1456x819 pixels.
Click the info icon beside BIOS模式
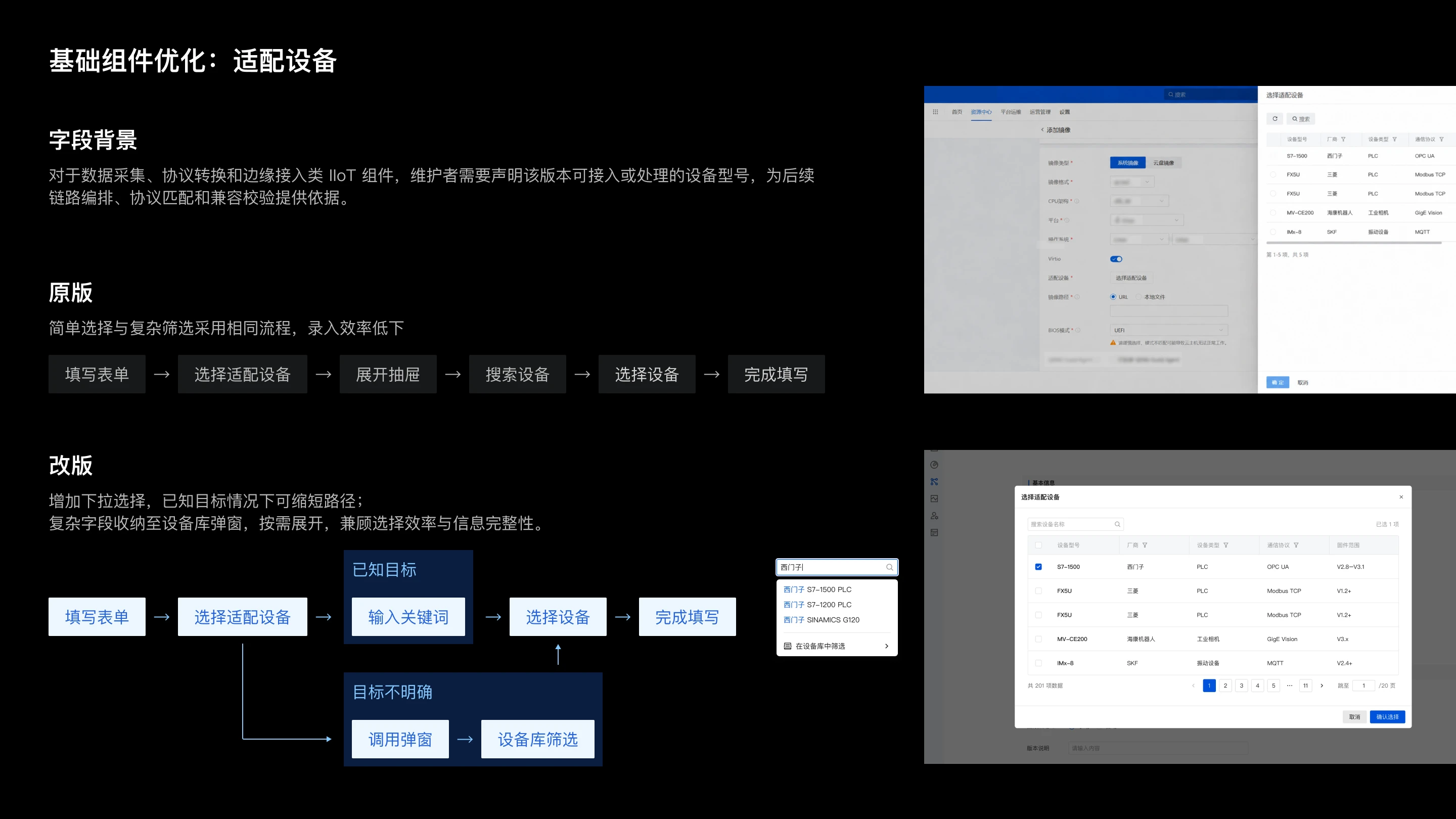click(x=1078, y=330)
